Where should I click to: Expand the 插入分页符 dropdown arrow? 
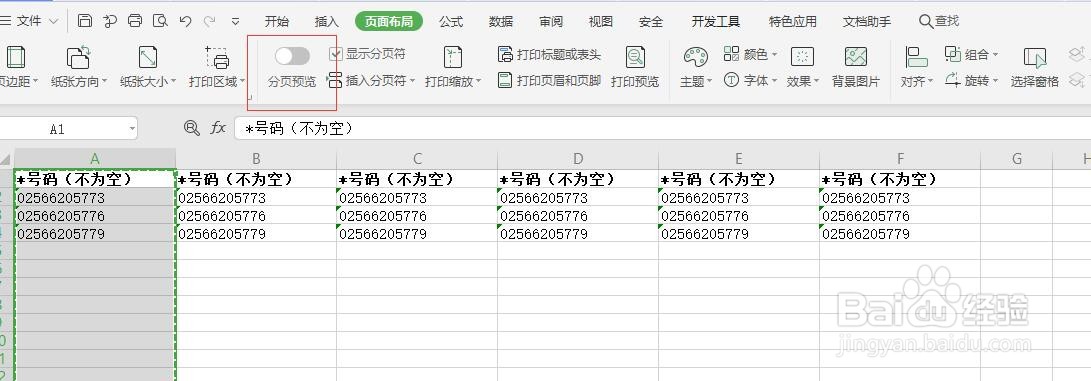tap(412, 81)
